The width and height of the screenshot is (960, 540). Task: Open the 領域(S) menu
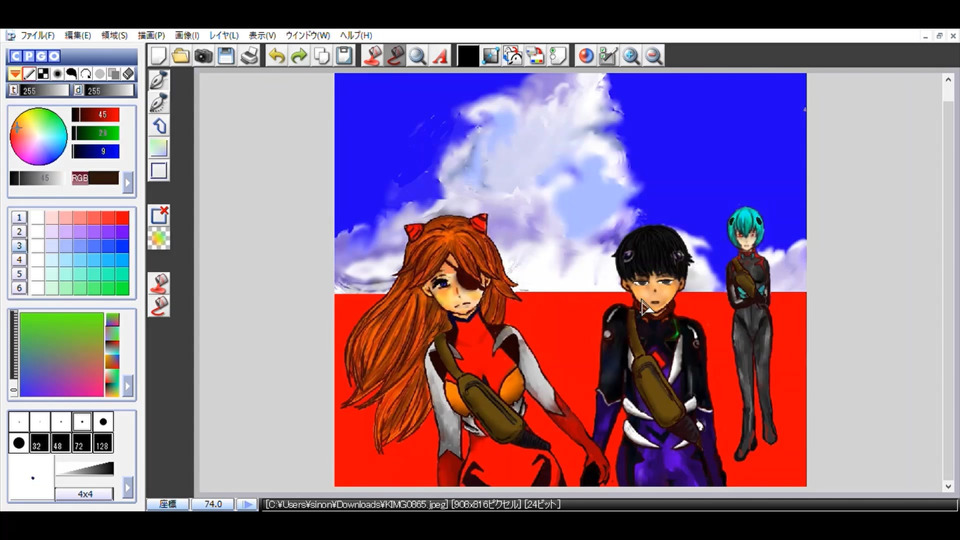(114, 36)
